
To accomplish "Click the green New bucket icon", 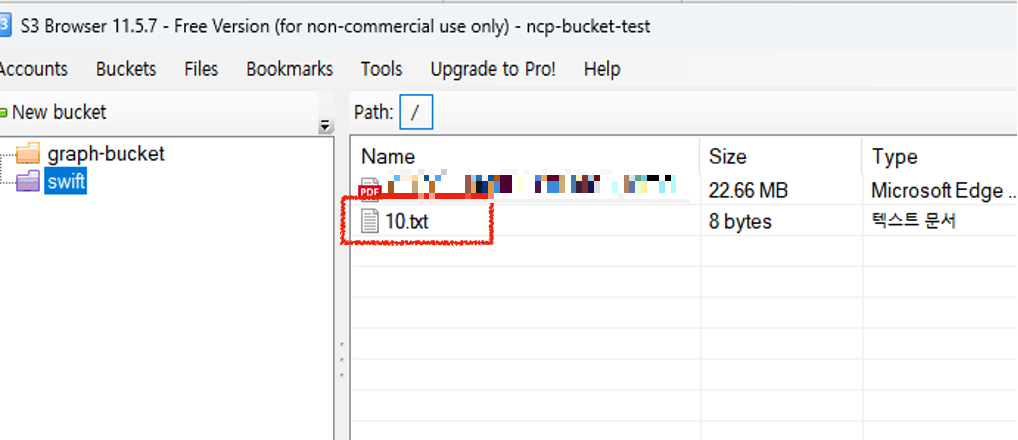I will click(x=3, y=112).
